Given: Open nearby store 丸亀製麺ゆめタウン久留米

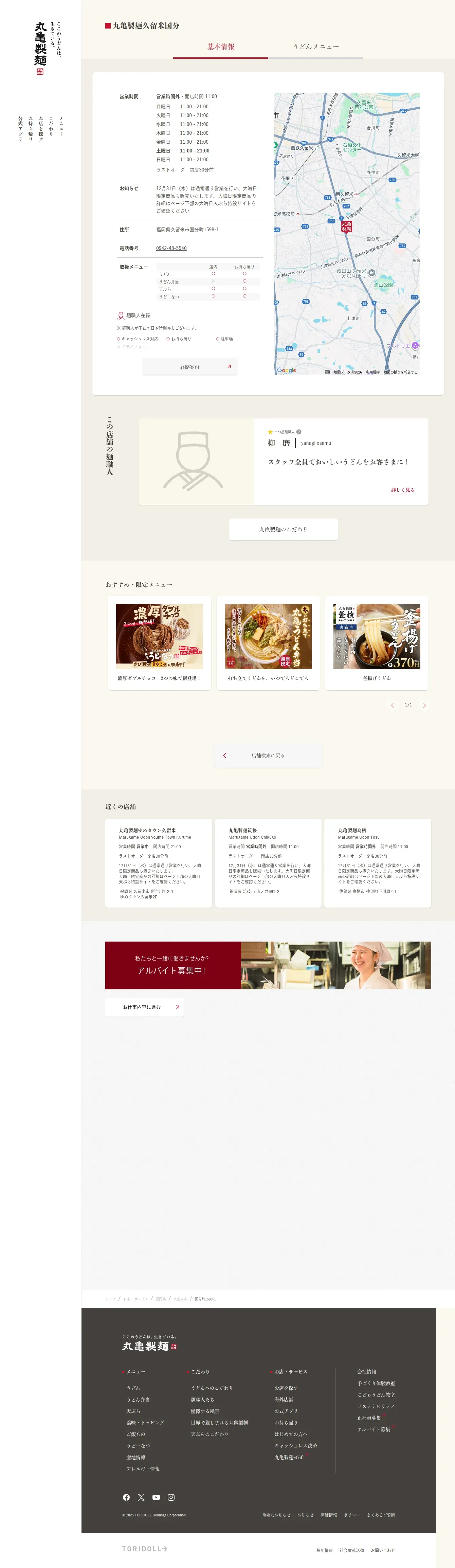Looking at the screenshot, I should [x=158, y=863].
